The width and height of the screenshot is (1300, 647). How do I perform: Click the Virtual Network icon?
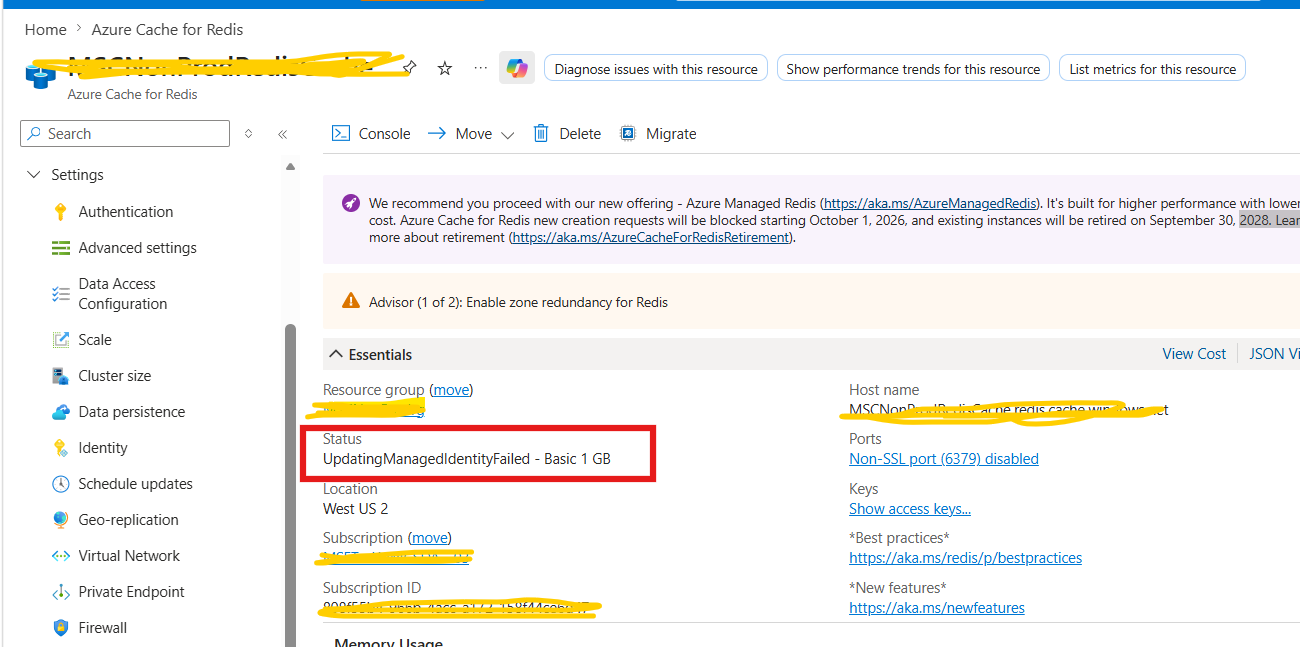(61, 556)
